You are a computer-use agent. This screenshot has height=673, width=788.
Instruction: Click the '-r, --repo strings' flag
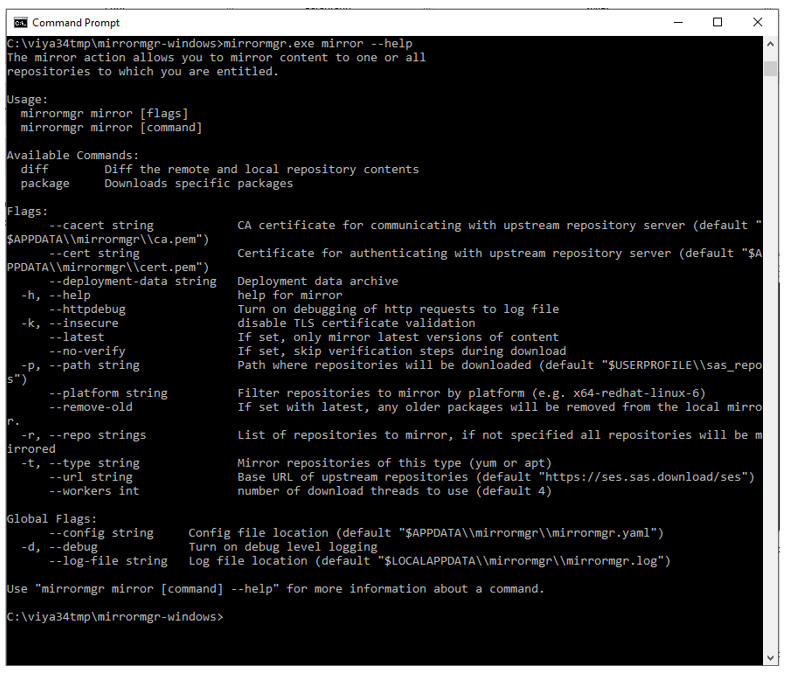(x=83, y=435)
